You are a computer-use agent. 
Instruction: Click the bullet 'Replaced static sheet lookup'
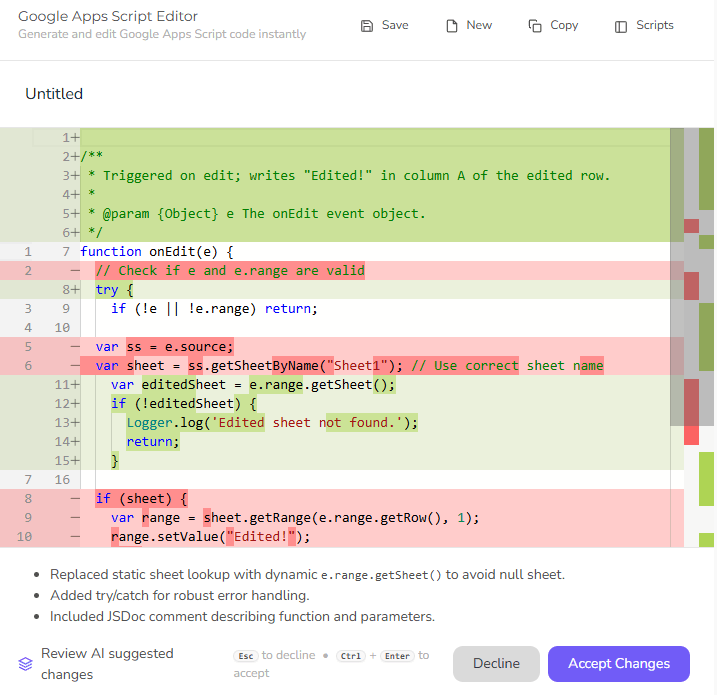click(x=307, y=574)
